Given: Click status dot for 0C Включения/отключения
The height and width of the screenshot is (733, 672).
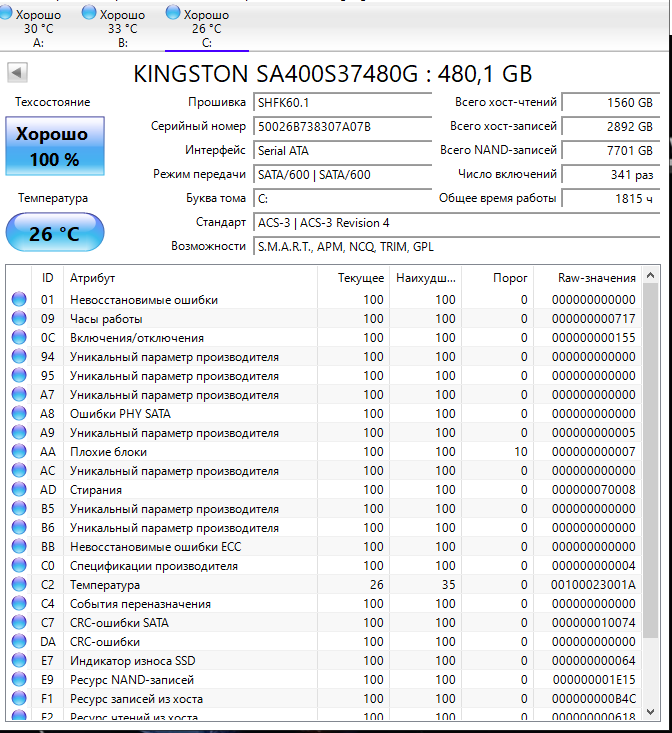Looking at the screenshot, I should (19, 337).
